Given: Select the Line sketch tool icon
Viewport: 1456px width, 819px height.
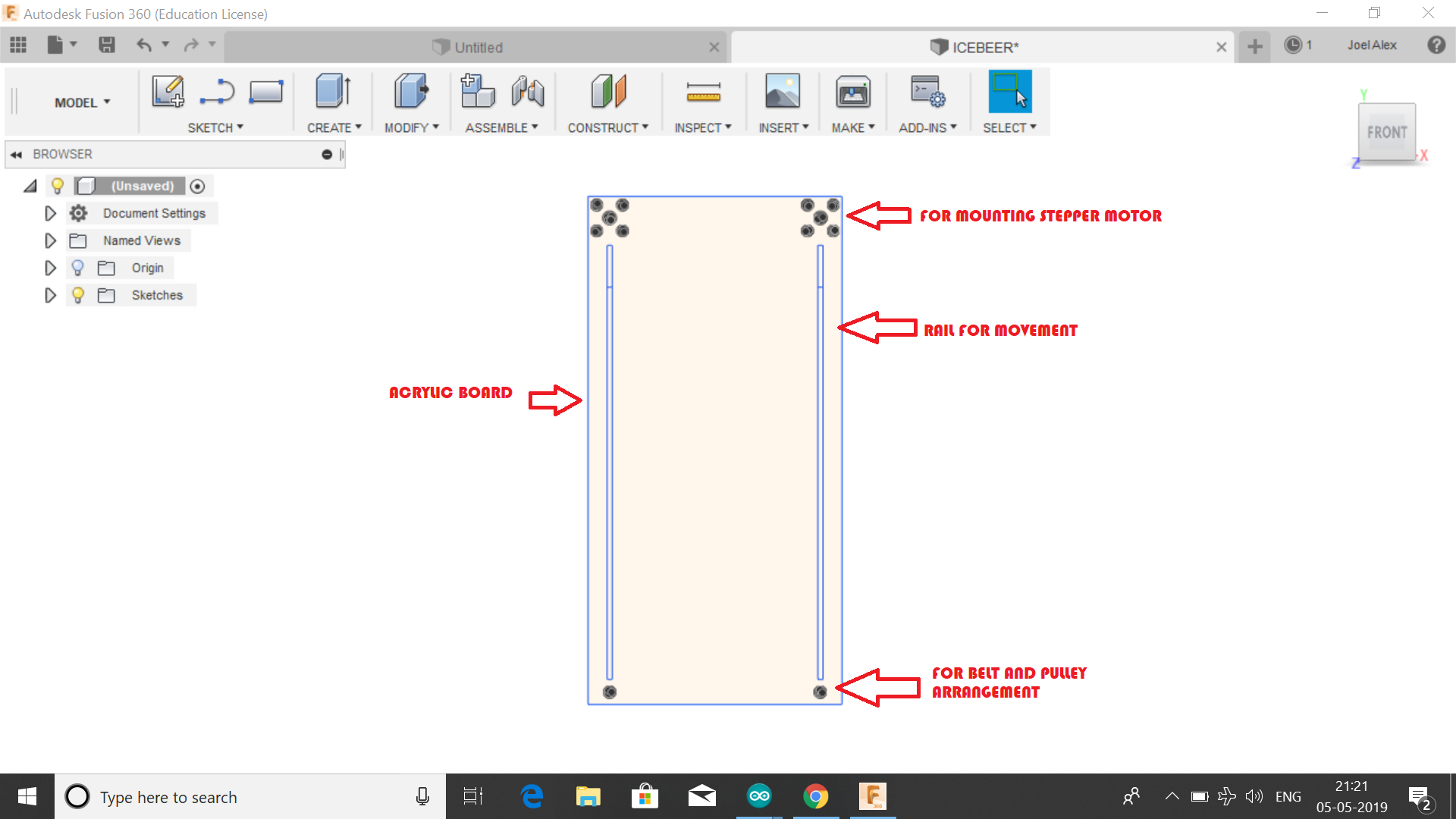Looking at the screenshot, I should (x=217, y=92).
